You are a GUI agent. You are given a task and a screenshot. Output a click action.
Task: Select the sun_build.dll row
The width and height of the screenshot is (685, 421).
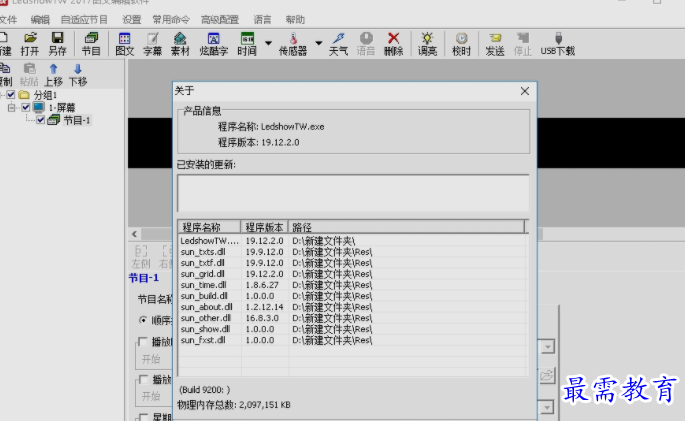(353, 296)
